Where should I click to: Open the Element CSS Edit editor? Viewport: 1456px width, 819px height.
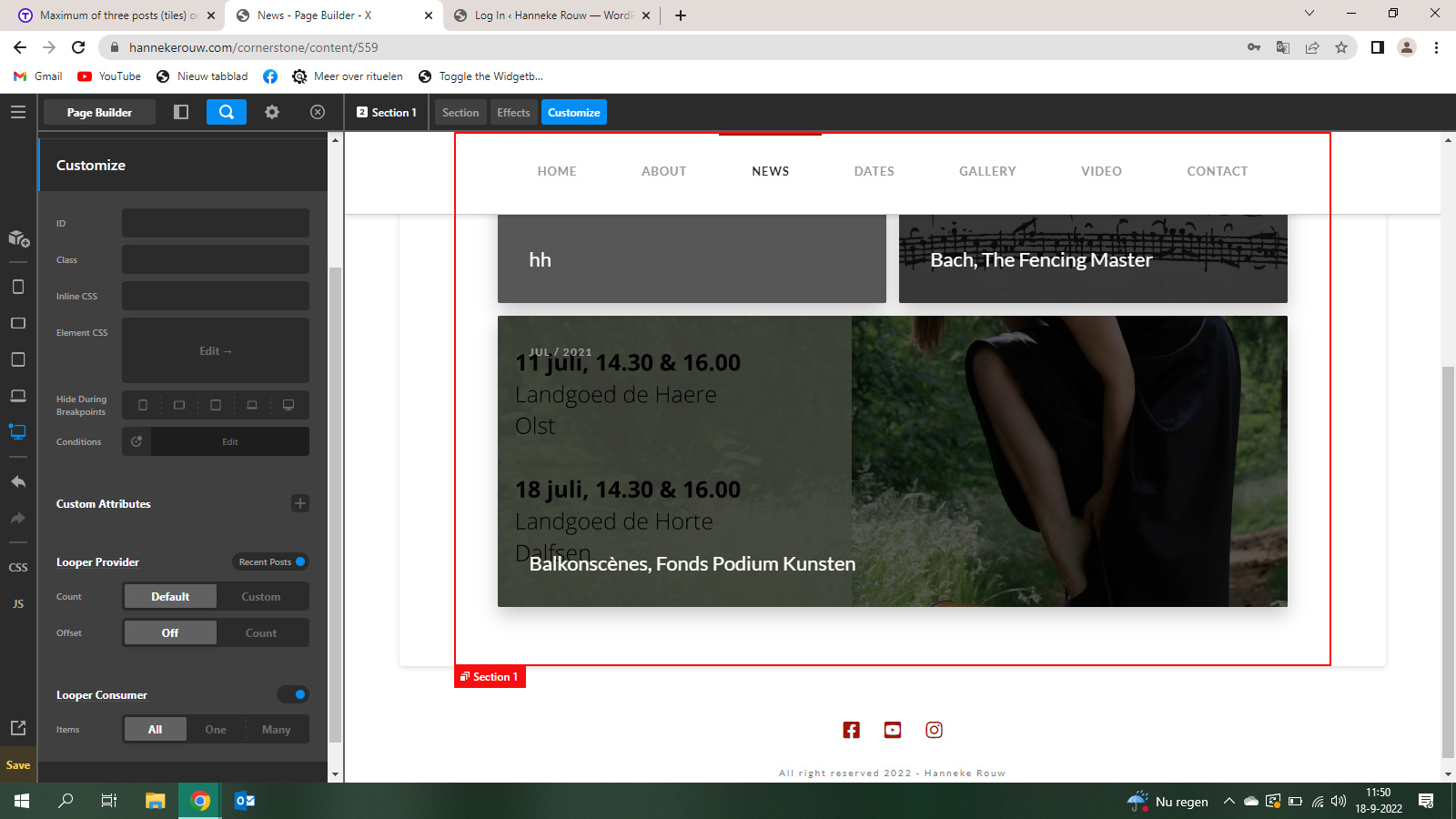pyautogui.click(x=216, y=351)
